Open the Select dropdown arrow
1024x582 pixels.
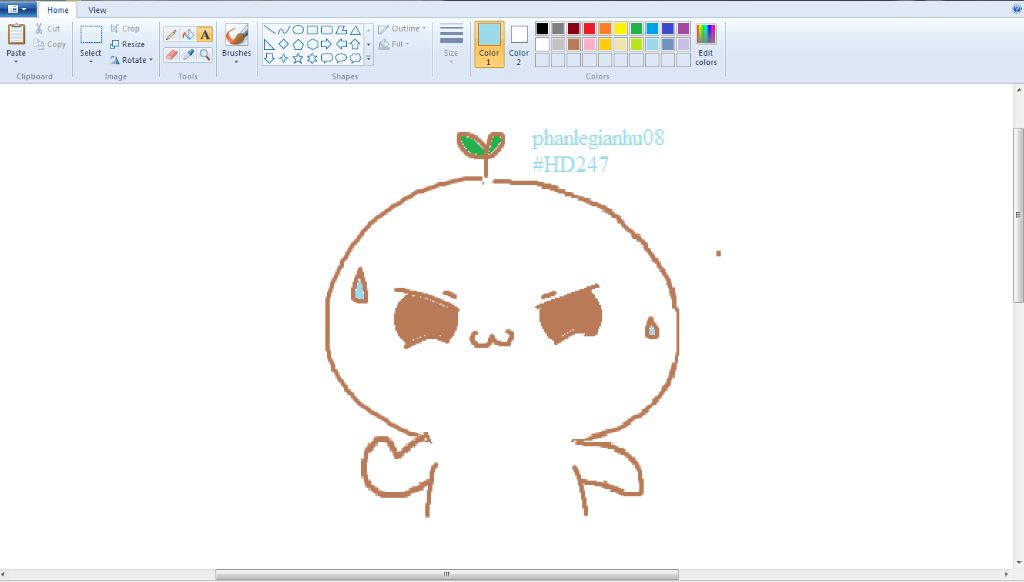[91, 61]
